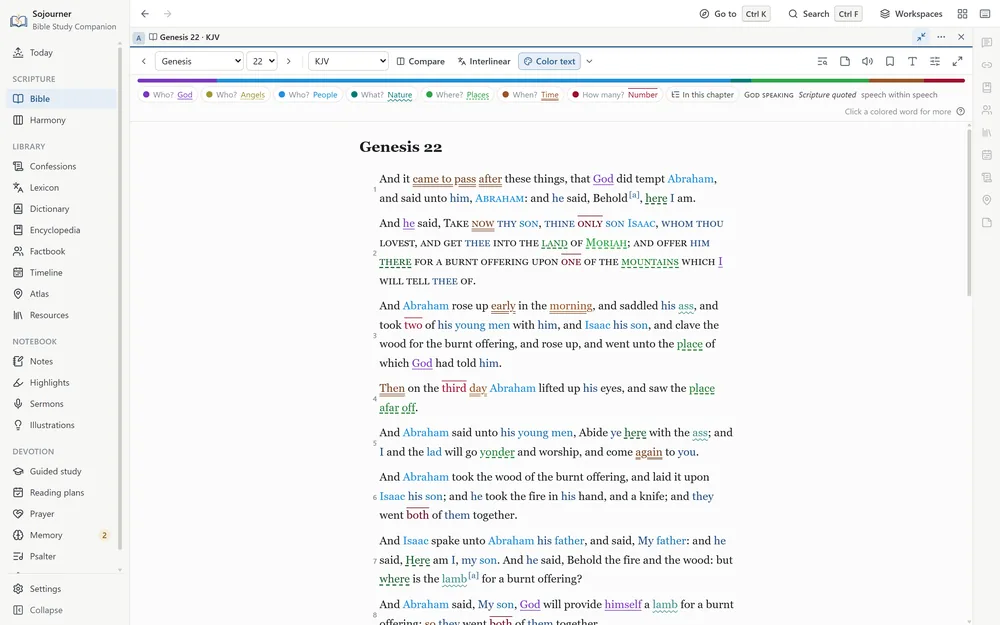The width and height of the screenshot is (1000, 625).
Task: Open Sermons in the sidebar
Action: [x=61, y=404]
